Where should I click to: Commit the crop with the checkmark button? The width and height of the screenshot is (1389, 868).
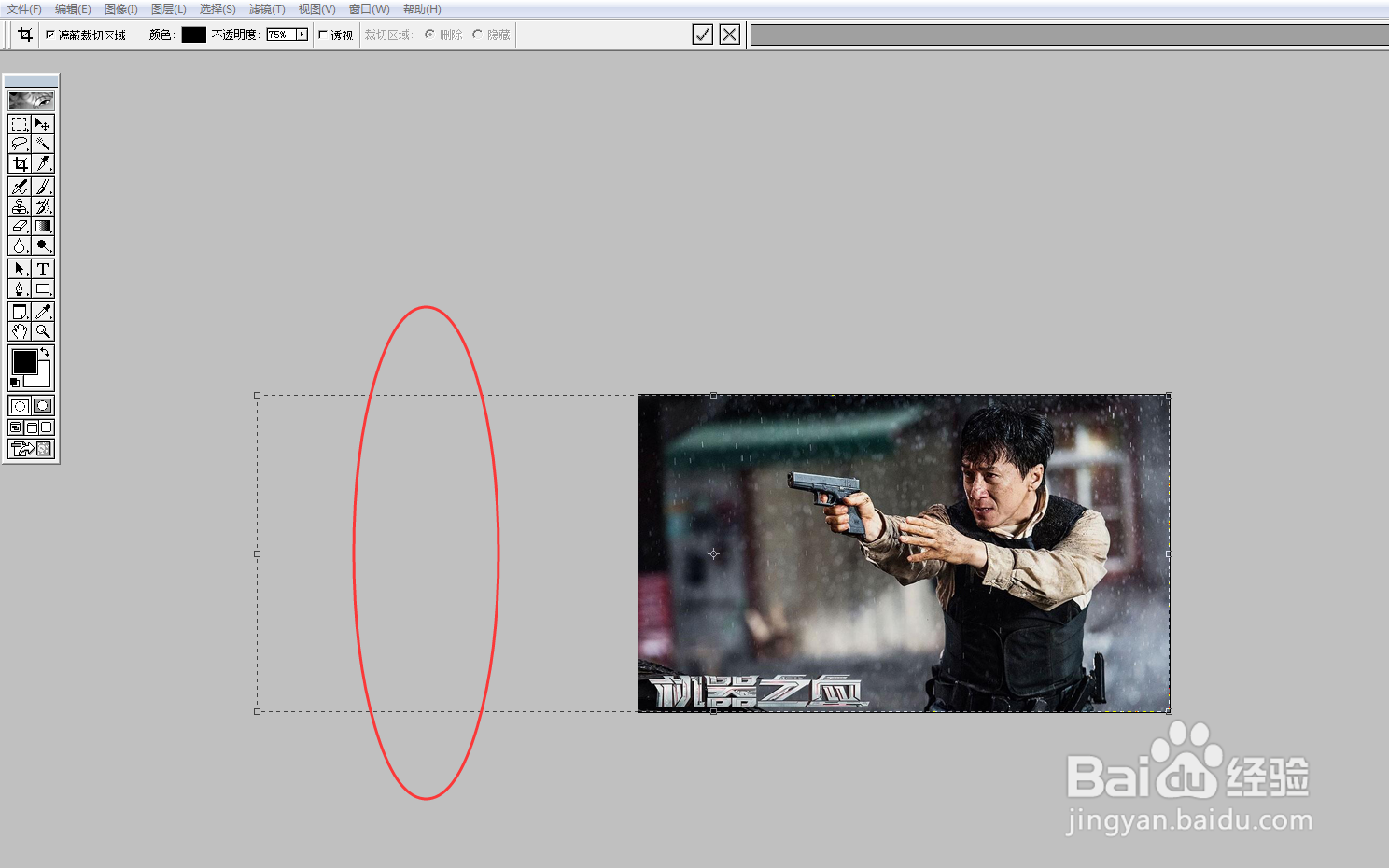(x=703, y=35)
